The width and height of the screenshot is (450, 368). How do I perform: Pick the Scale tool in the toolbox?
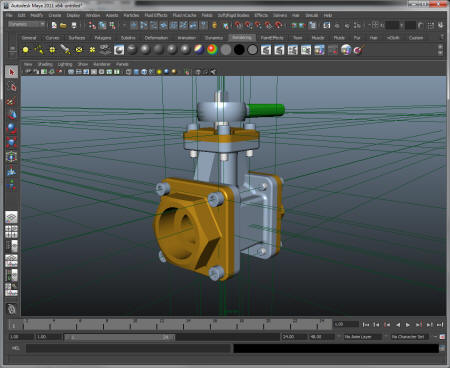pyautogui.click(x=12, y=142)
